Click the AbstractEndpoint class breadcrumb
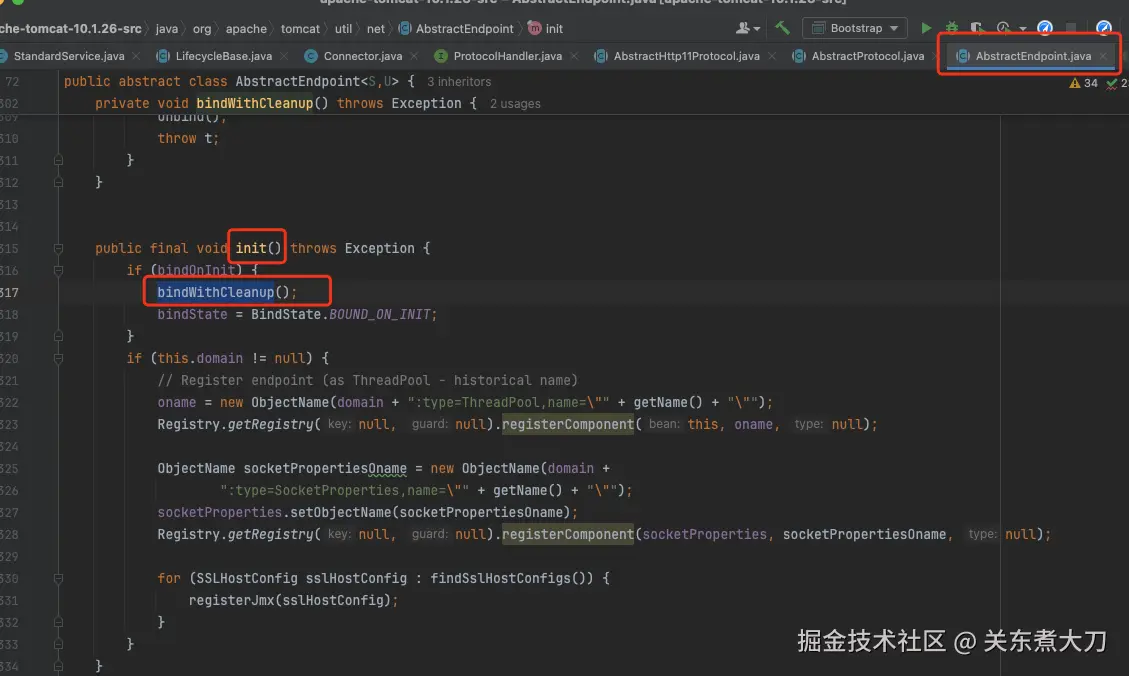Viewport: 1129px width, 676px height. pyautogui.click(x=456, y=29)
